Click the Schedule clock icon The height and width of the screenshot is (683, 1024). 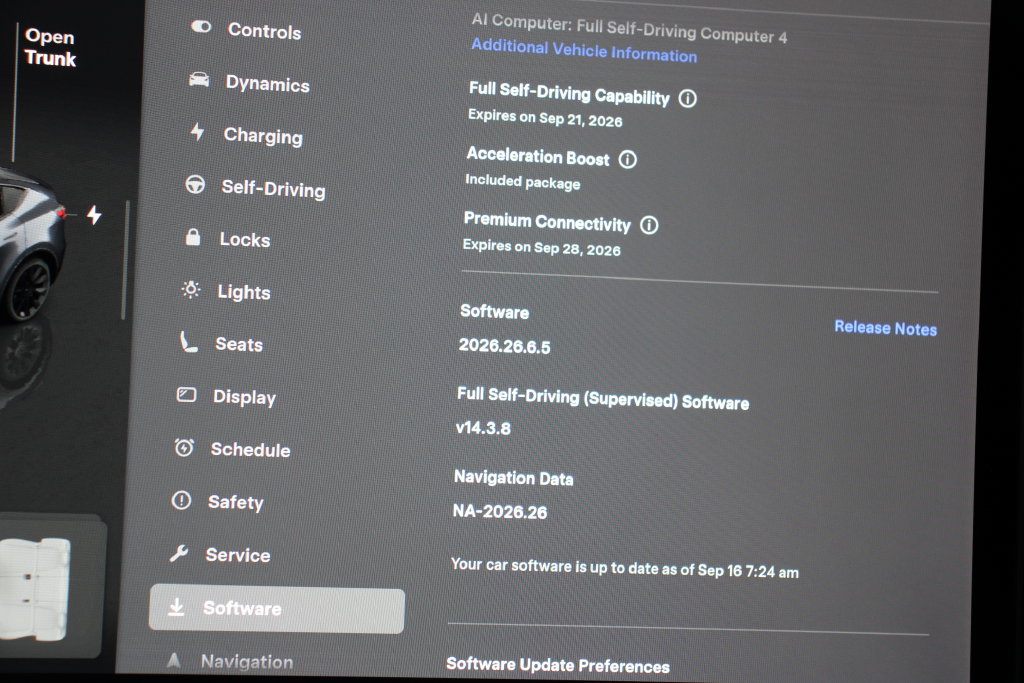184,447
